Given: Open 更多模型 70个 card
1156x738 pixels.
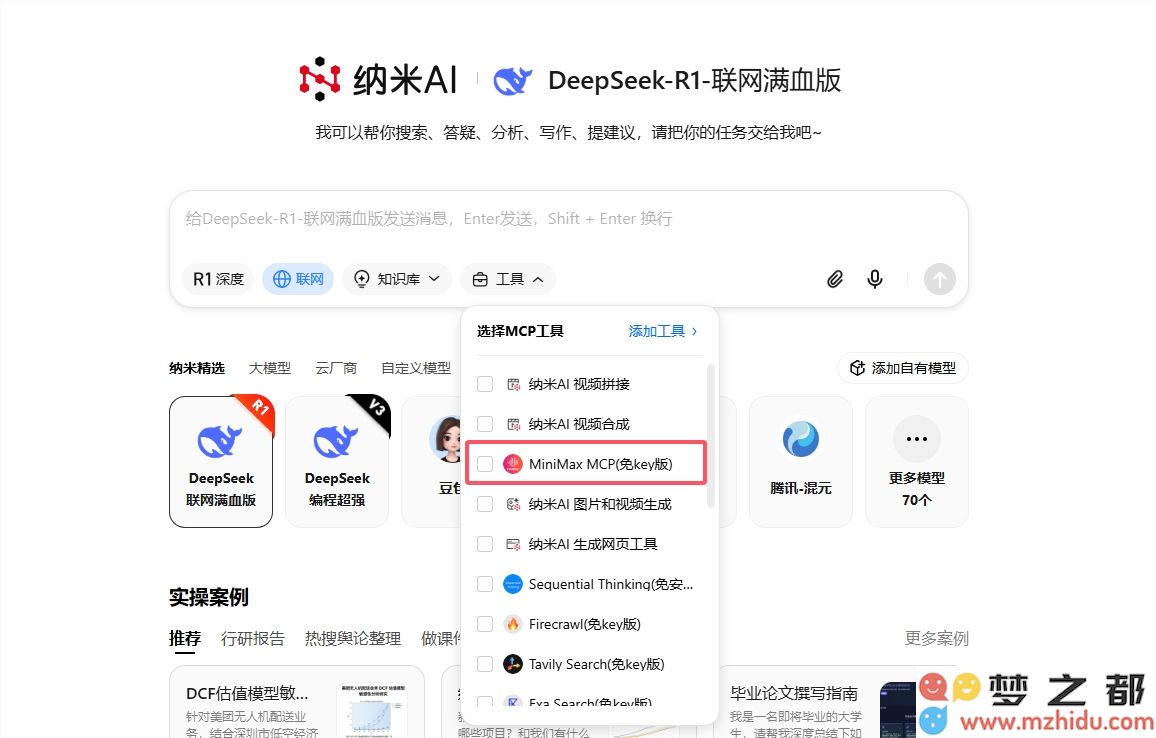Looking at the screenshot, I should click(916, 462).
